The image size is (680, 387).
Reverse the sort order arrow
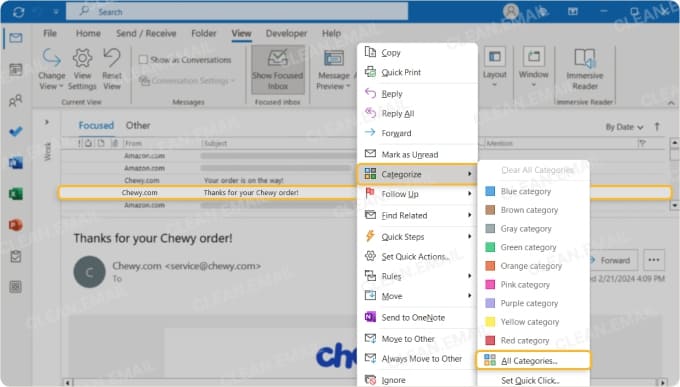[x=657, y=127]
